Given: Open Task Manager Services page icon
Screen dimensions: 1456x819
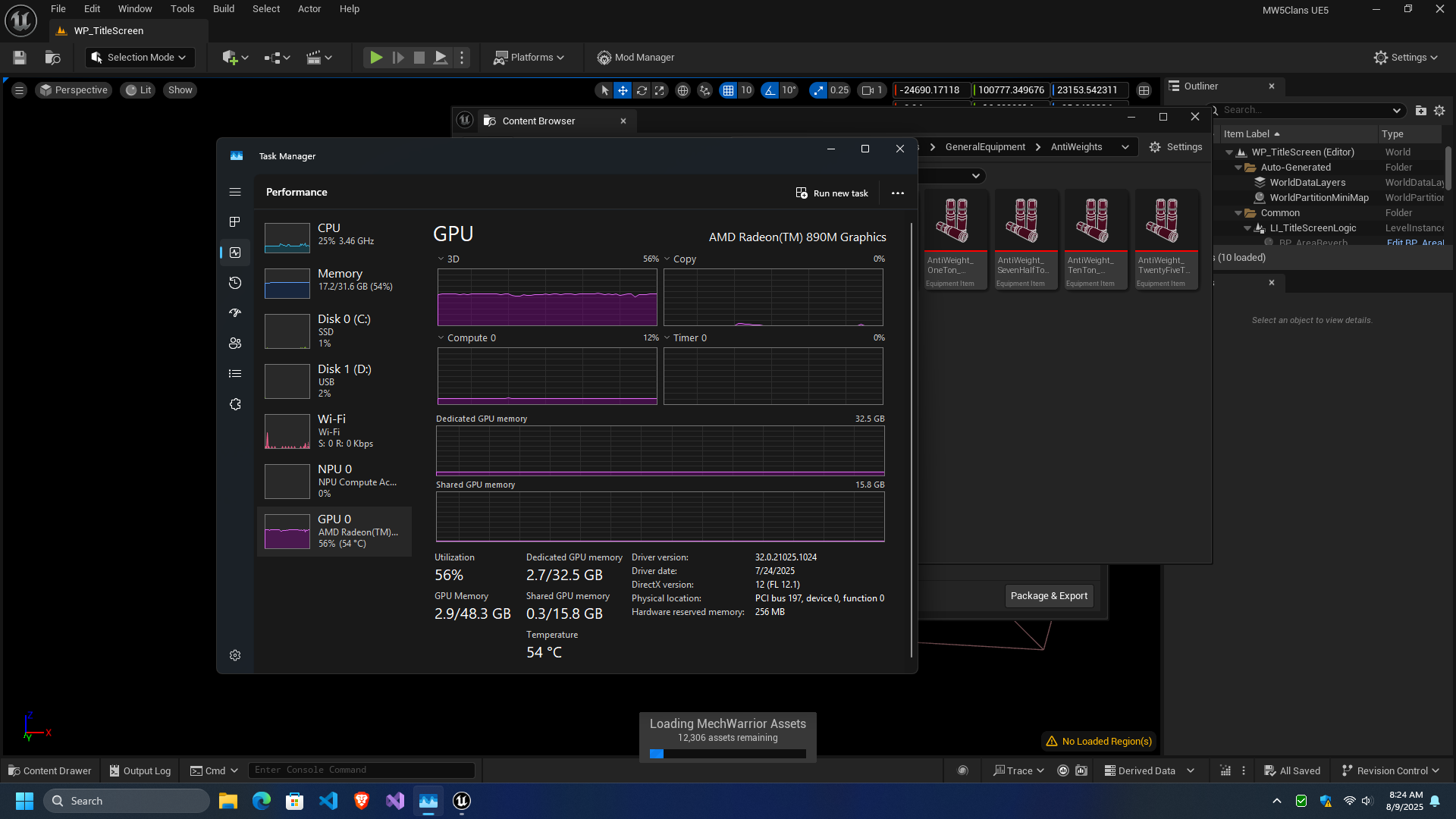Looking at the screenshot, I should pos(235,404).
